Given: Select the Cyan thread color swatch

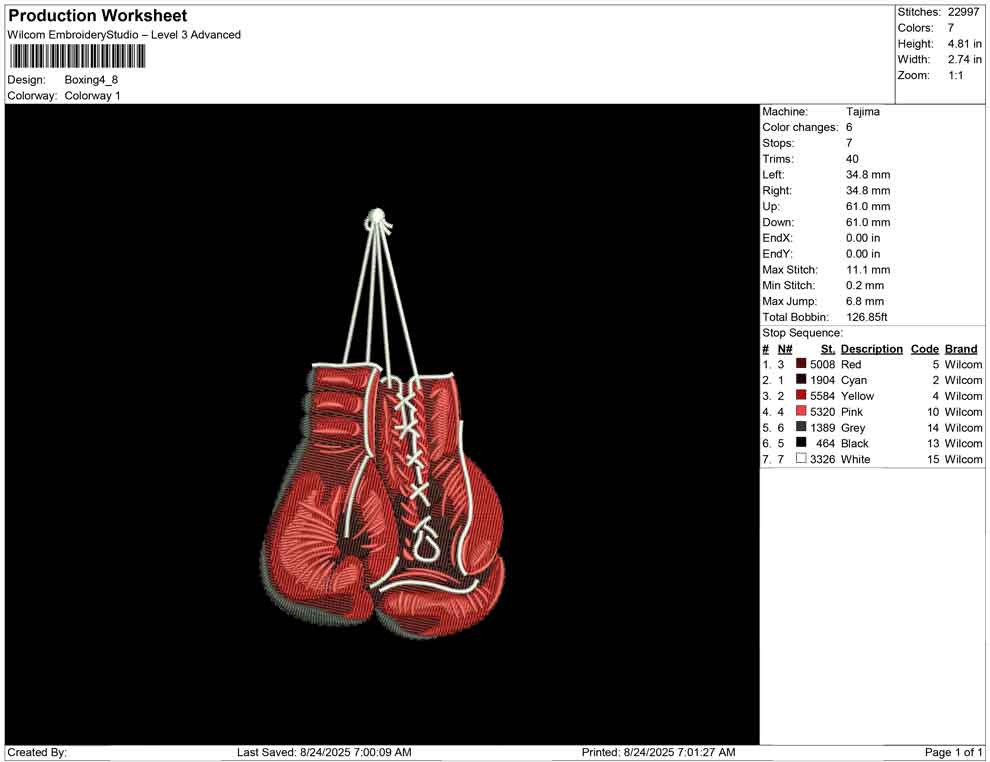Looking at the screenshot, I should click(x=801, y=381).
